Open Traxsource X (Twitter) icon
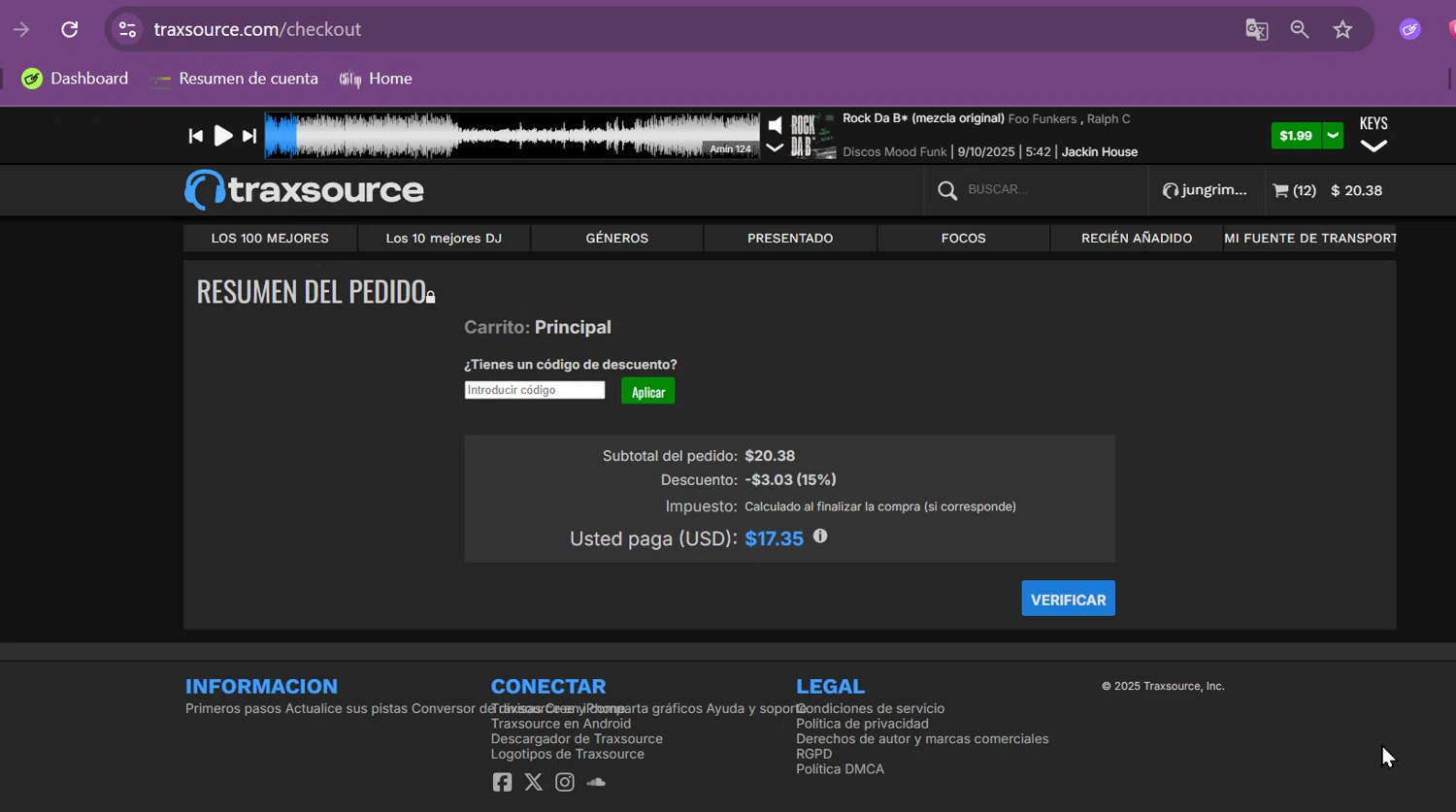The image size is (1456, 812). [534, 782]
